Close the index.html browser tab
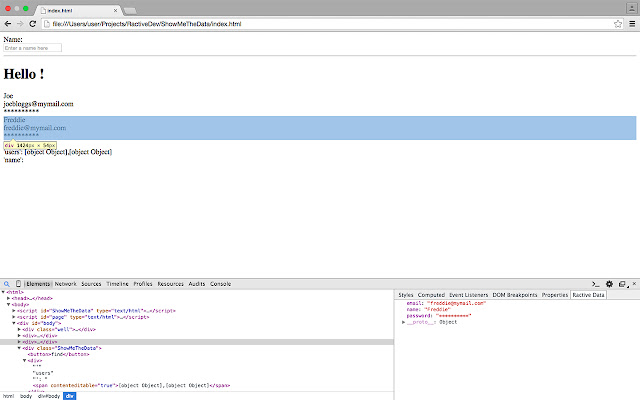Image resolution: width=640 pixels, height=400 pixels. (115, 10)
